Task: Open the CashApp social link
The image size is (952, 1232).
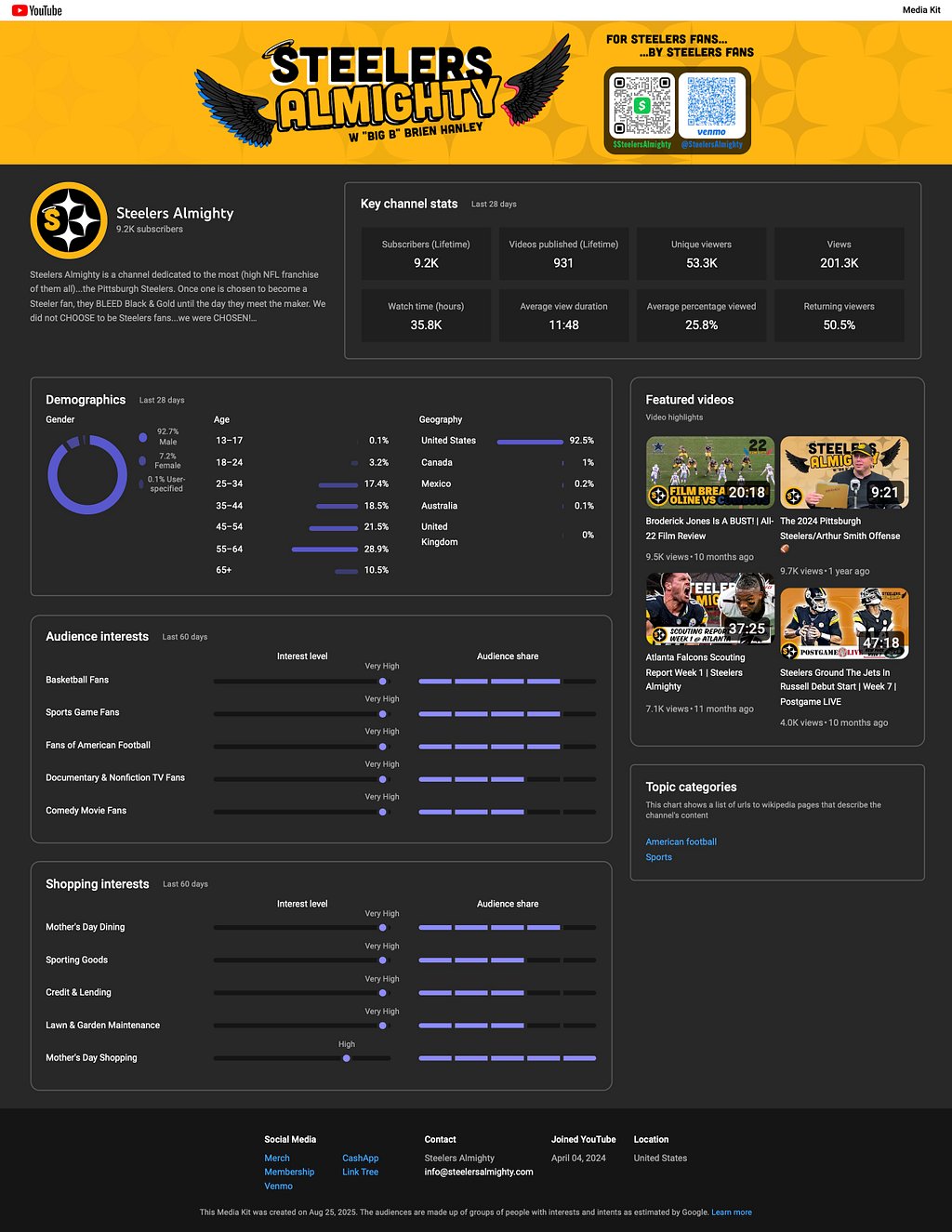Action: coord(360,1158)
